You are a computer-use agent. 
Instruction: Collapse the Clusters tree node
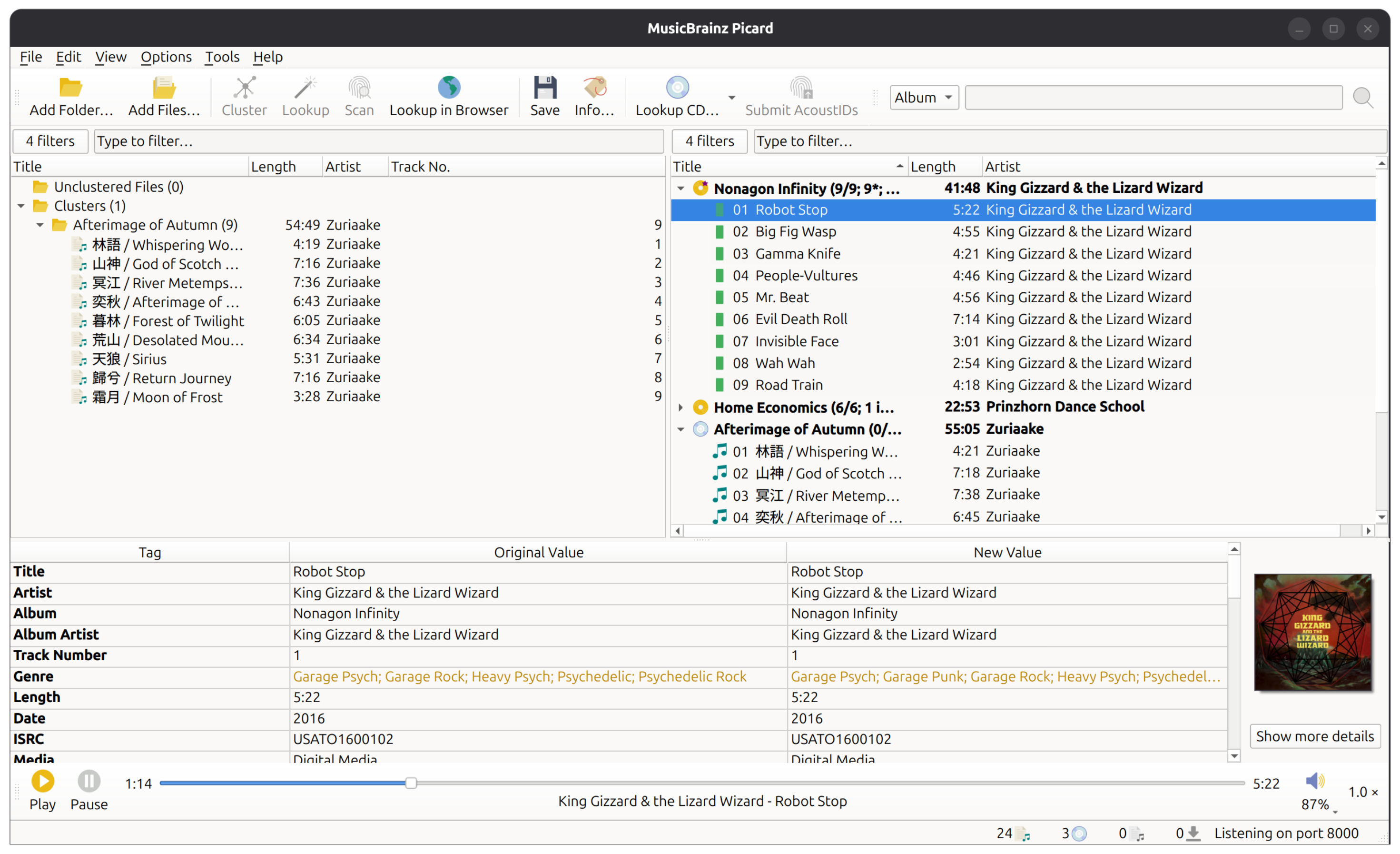tap(21, 206)
